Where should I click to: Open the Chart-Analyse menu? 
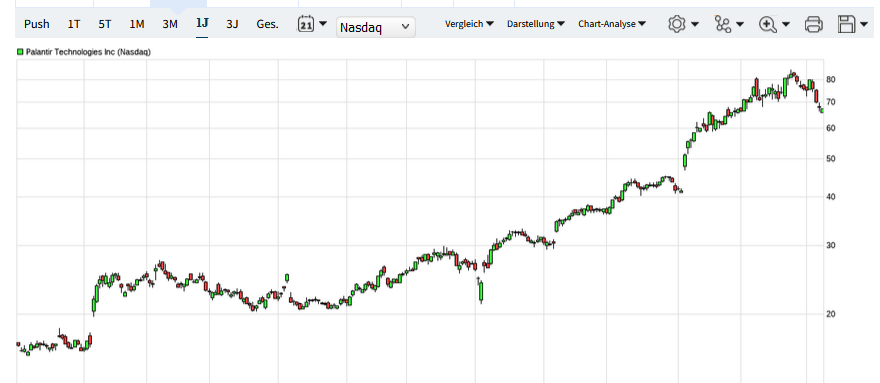click(x=612, y=24)
